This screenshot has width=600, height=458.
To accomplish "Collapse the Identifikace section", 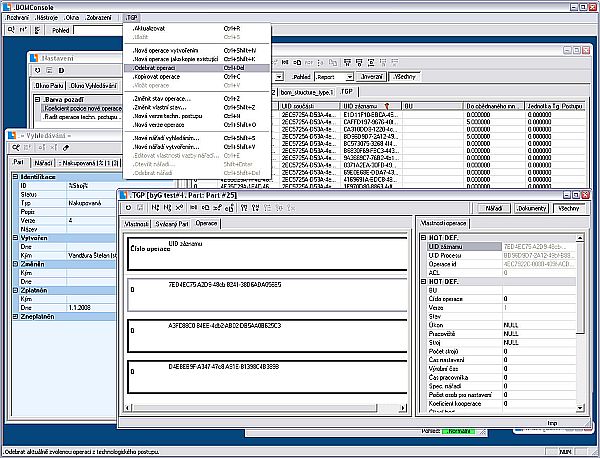I will (14, 175).
